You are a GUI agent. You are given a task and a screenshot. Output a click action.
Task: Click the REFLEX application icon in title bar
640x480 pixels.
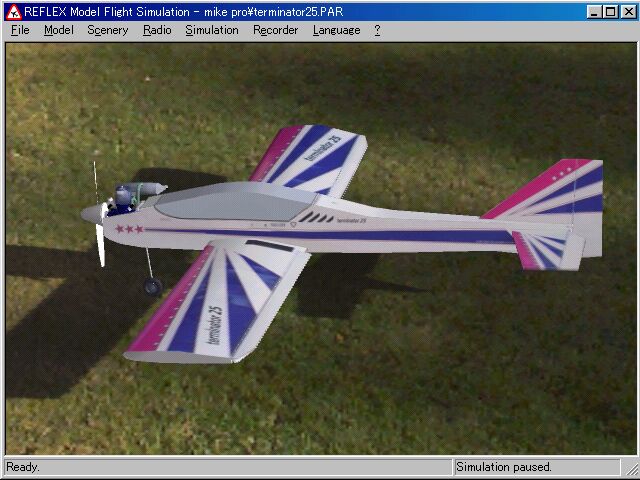click(x=13, y=12)
